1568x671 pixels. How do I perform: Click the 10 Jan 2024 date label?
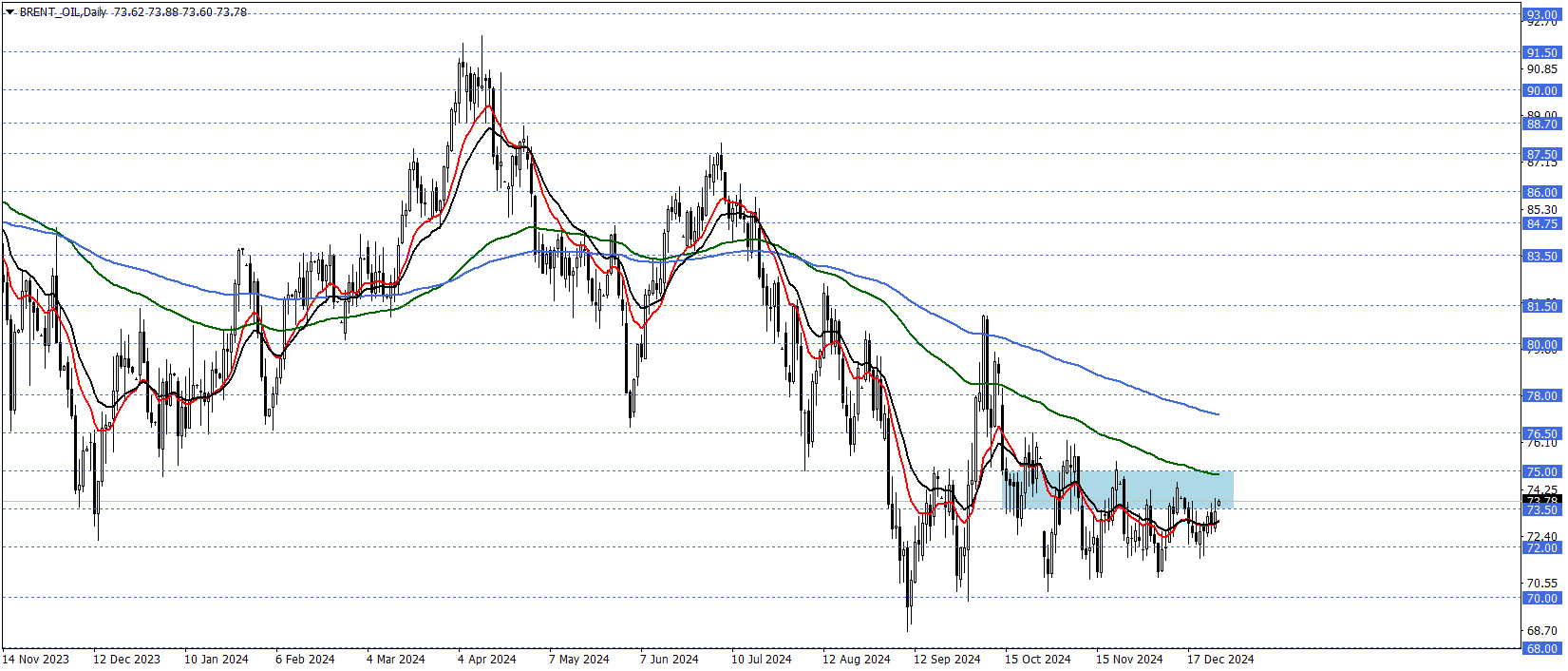[x=216, y=659]
